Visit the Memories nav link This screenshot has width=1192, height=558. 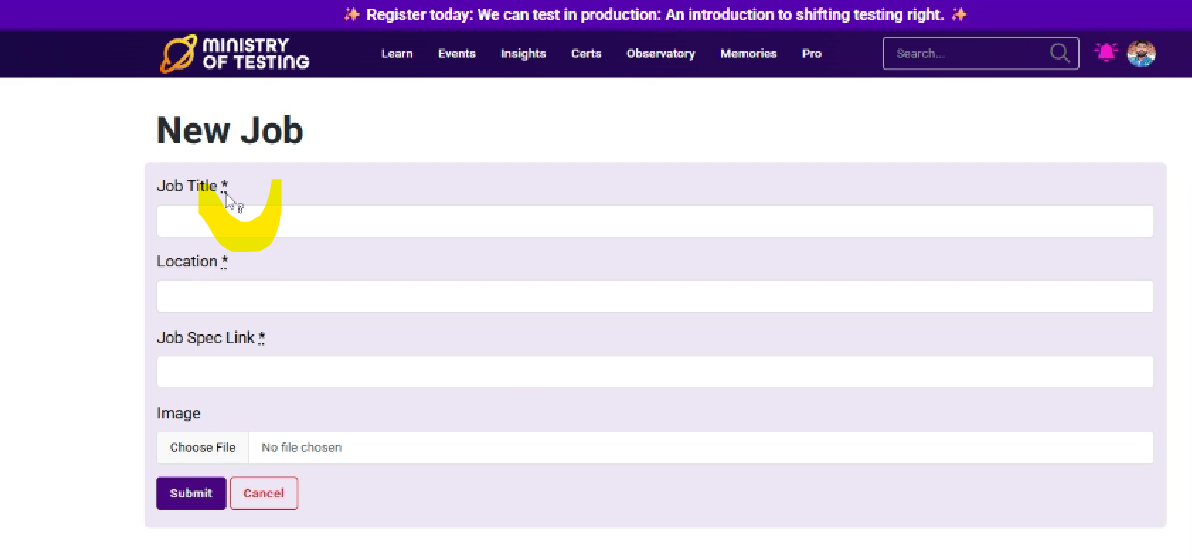tap(748, 54)
